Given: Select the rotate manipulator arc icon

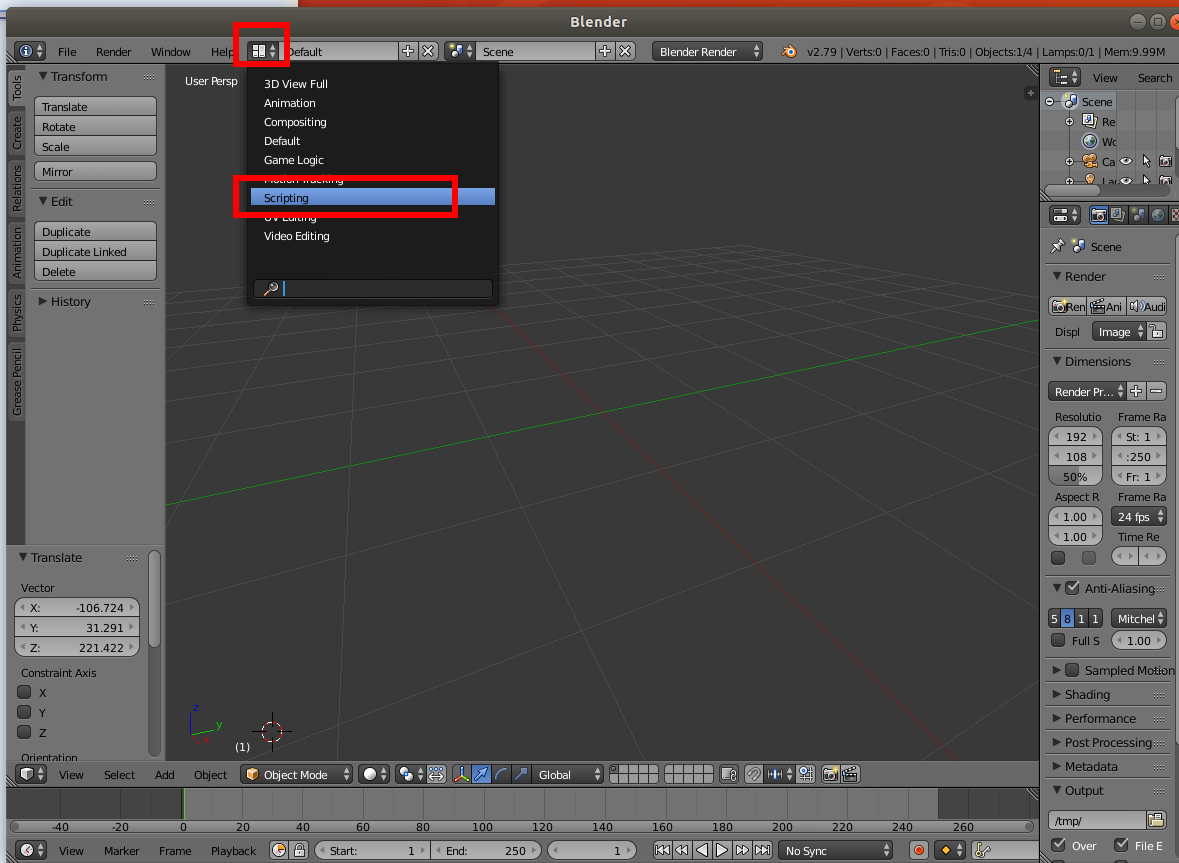Looking at the screenshot, I should 501,774.
